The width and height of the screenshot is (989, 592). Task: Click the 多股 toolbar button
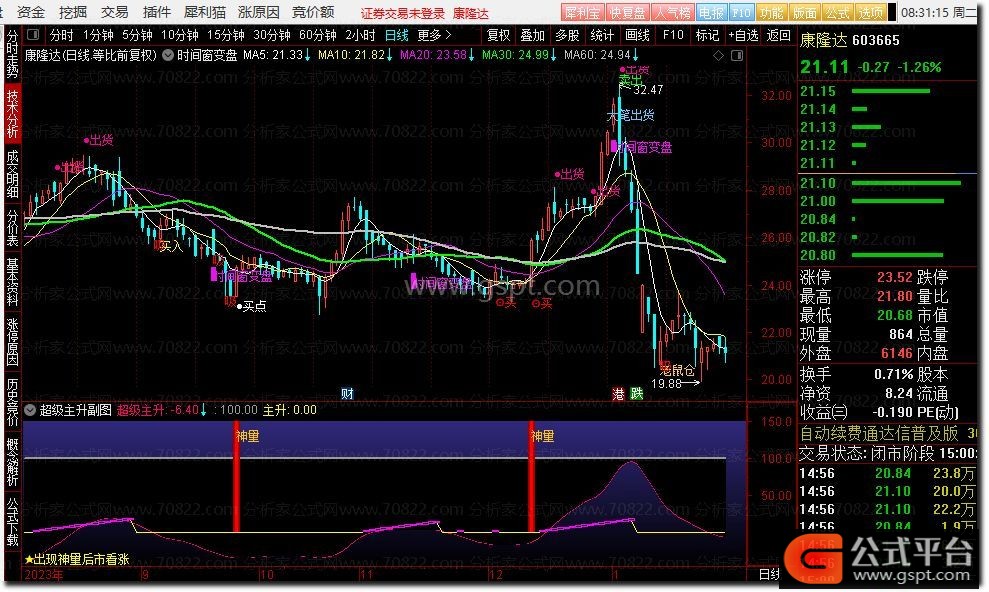click(567, 35)
